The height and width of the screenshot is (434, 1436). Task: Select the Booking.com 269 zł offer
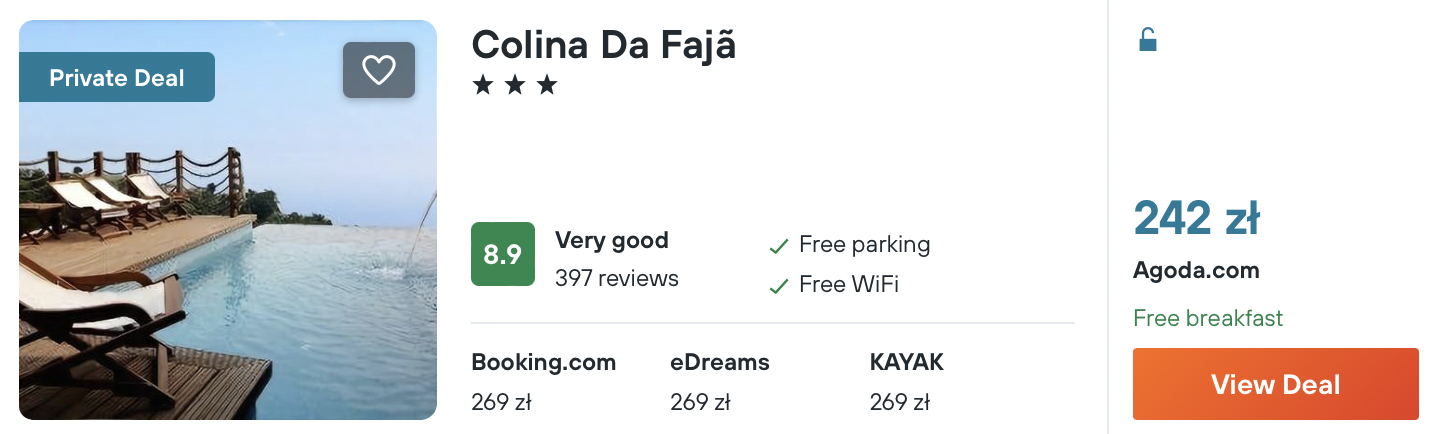click(543, 382)
